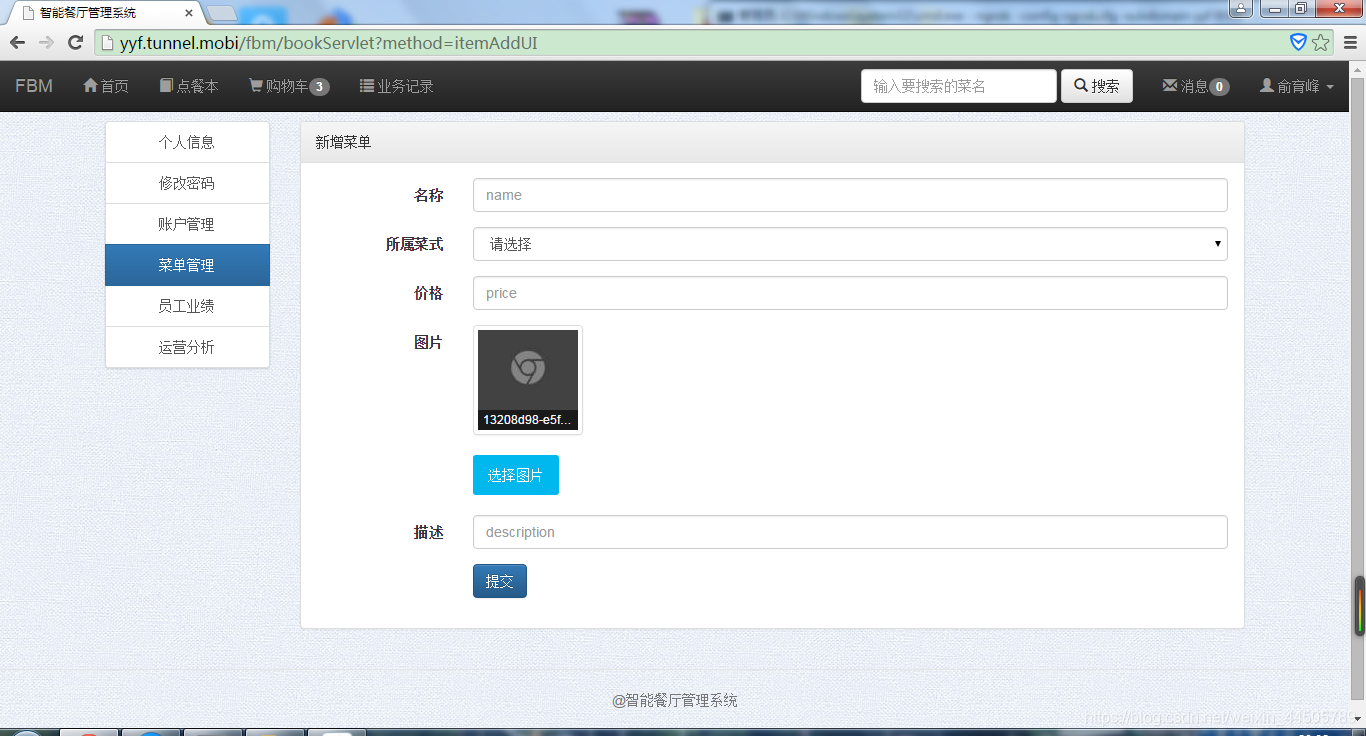Click the 新增菜单 panel heading
Screen dimensions: 1366x736
coord(343,142)
